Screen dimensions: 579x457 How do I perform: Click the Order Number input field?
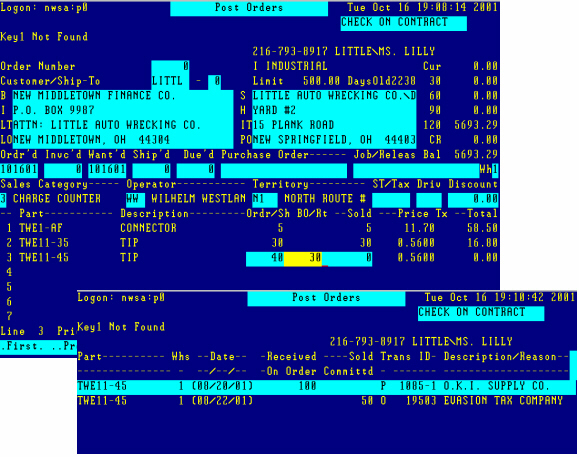click(x=170, y=66)
